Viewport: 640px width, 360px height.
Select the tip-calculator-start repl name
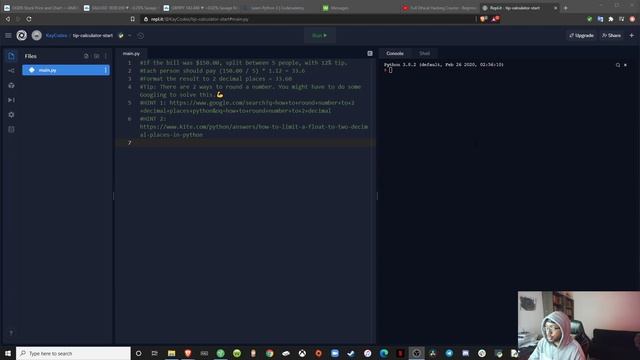[x=93, y=36]
